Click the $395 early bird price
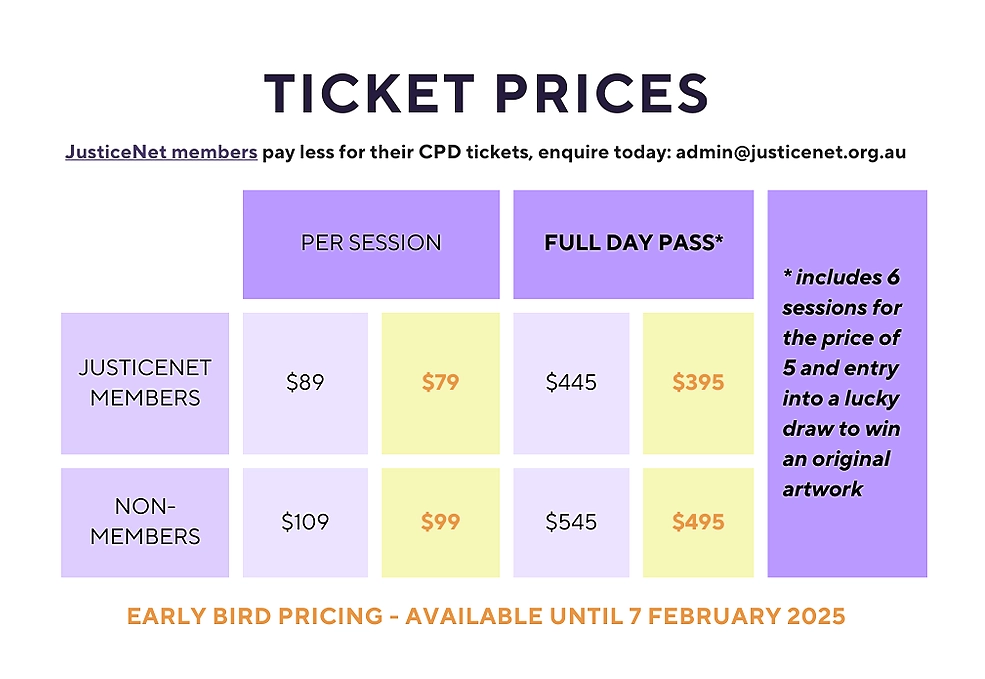Screen dimensions: 985x679 point(698,382)
